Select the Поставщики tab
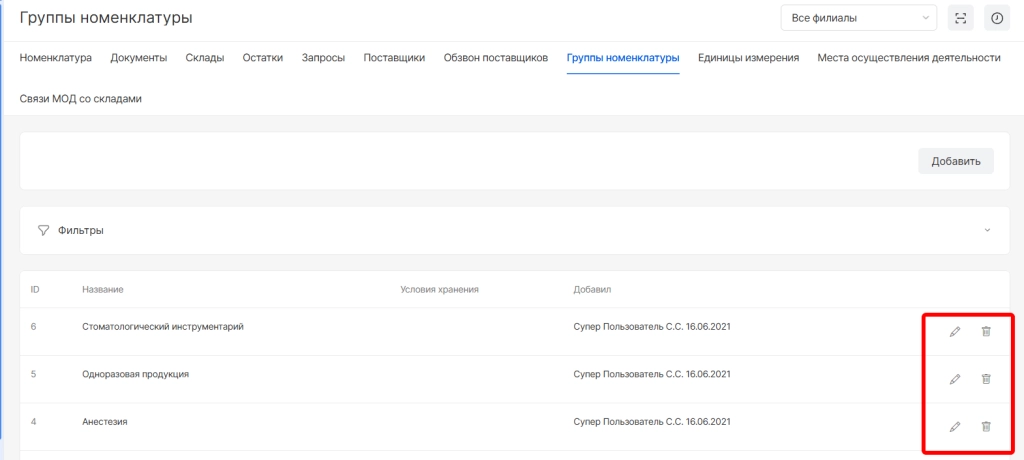The height and width of the screenshot is (460, 1024). tap(394, 58)
